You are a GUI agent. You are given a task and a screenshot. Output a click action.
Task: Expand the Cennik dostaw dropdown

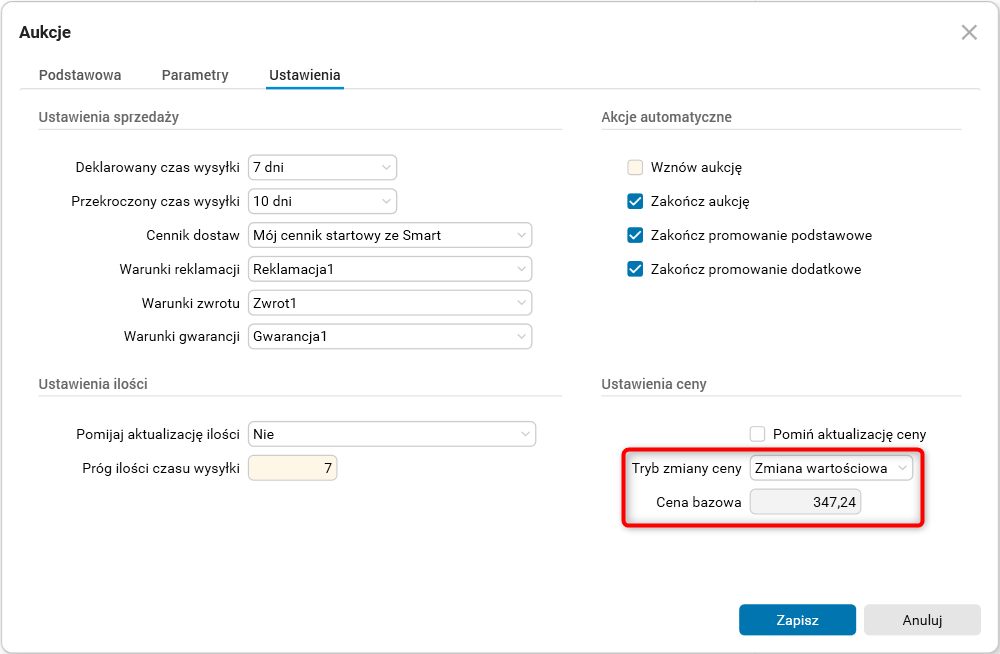pos(390,236)
